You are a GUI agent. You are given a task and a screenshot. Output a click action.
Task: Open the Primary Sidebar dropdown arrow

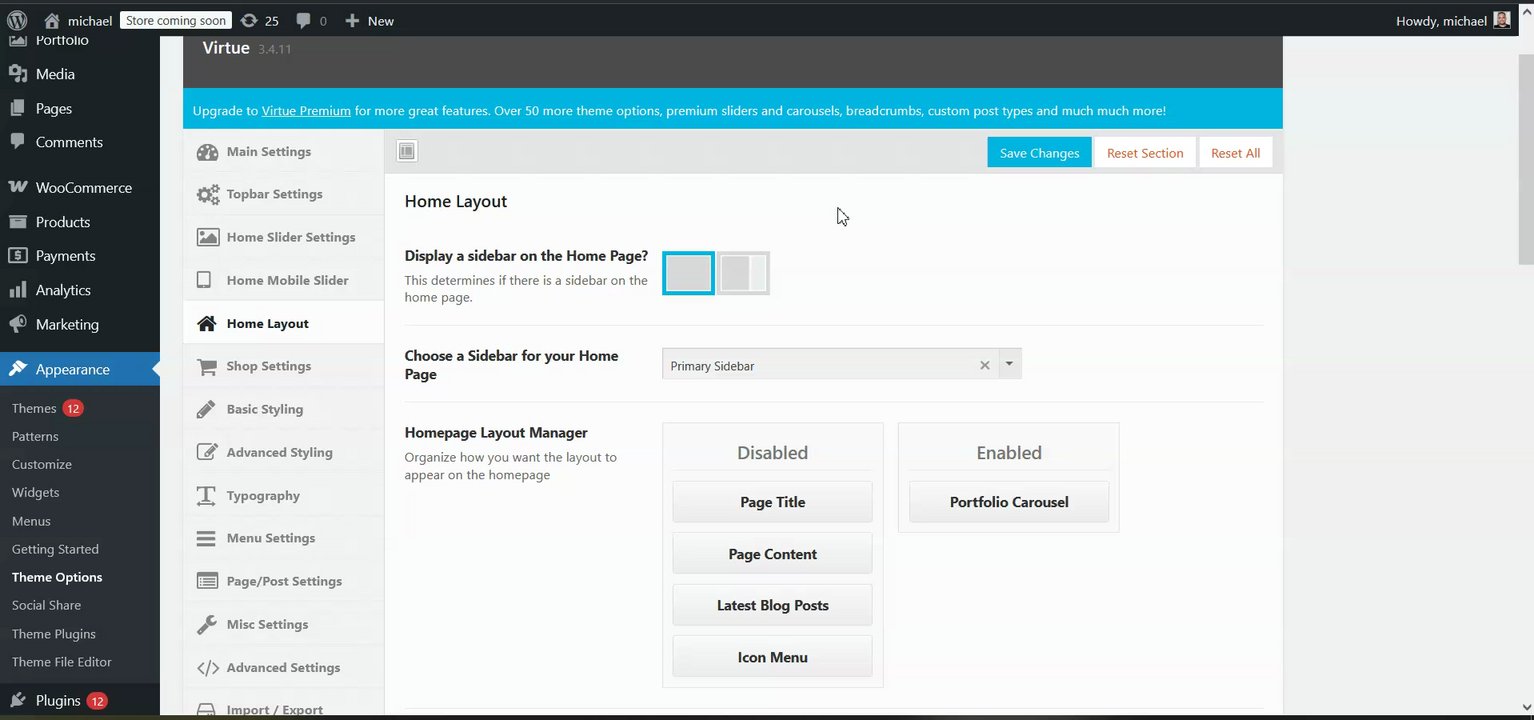[x=1009, y=364]
